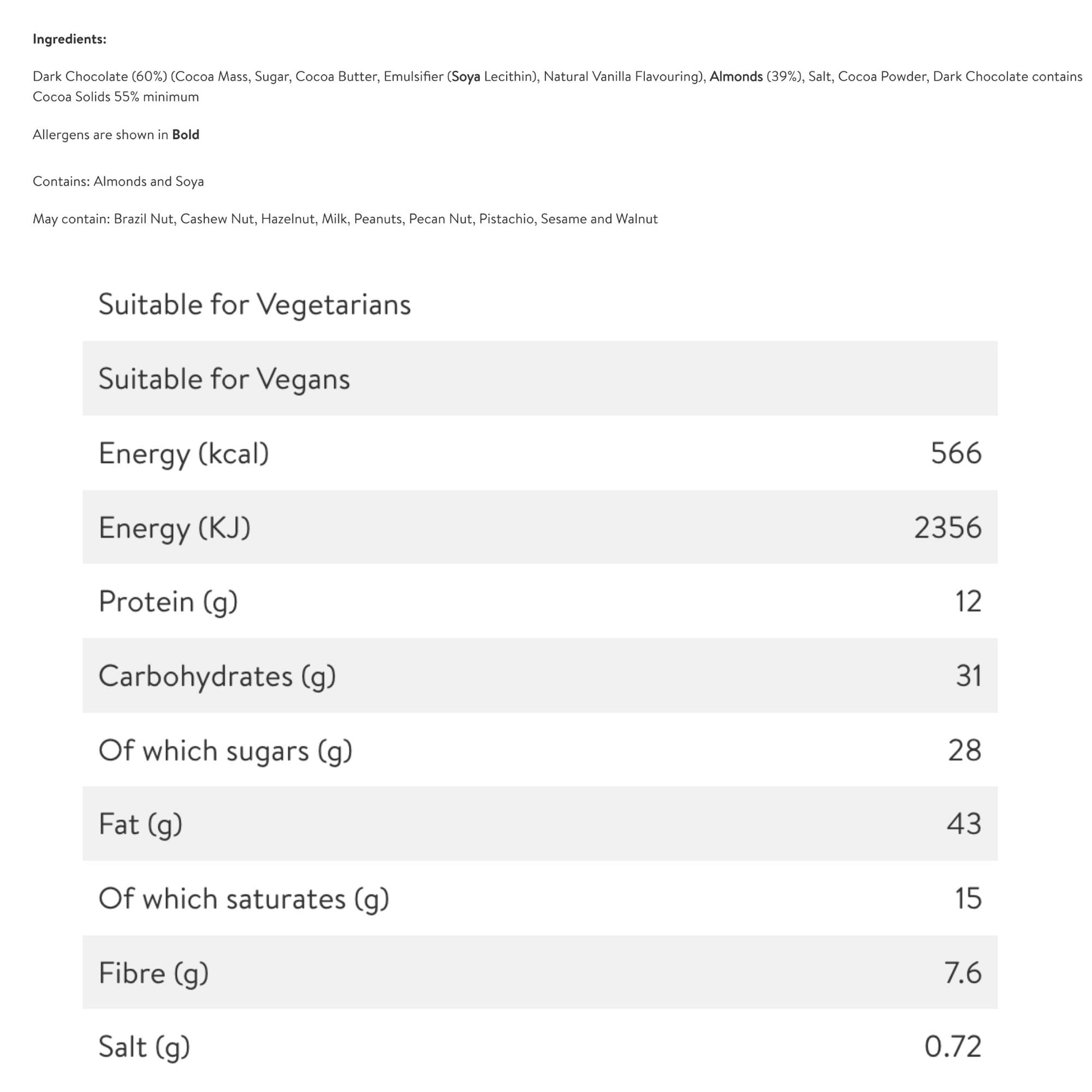Select the Fat (g) row
1092x1092 pixels.
pyautogui.click(x=540, y=824)
